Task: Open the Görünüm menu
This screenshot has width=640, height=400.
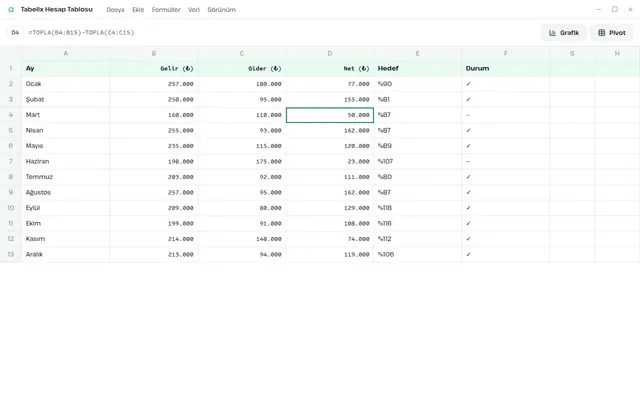Action: (221, 9)
